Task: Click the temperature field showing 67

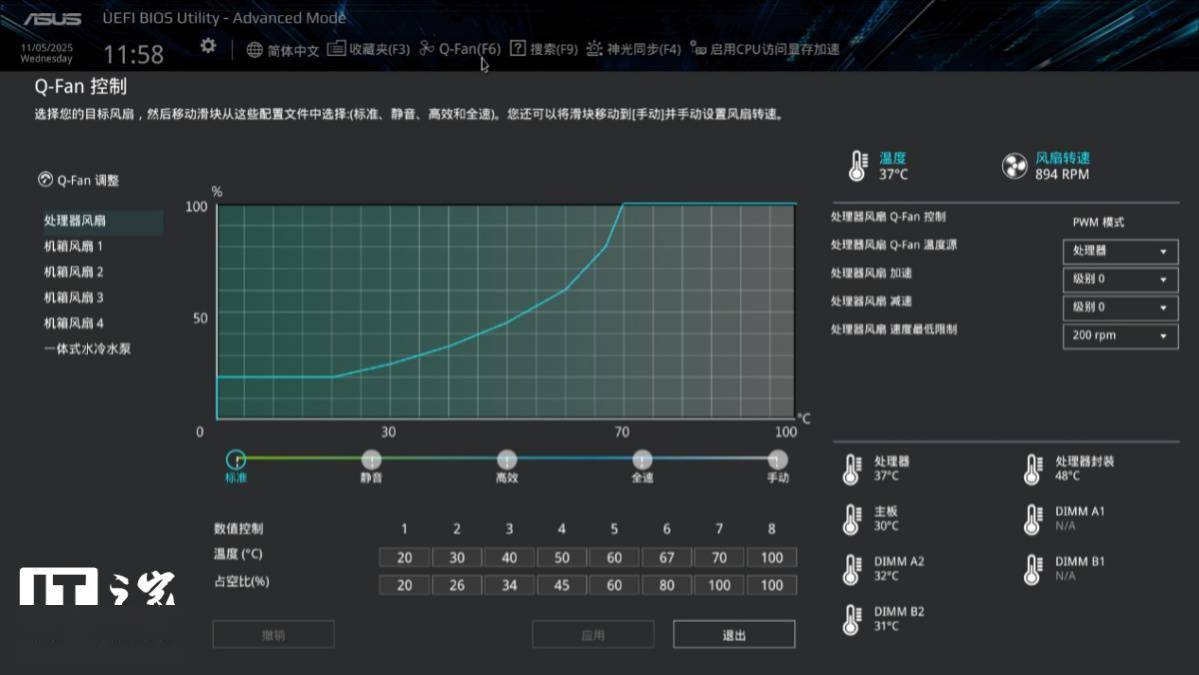Action: (x=666, y=557)
